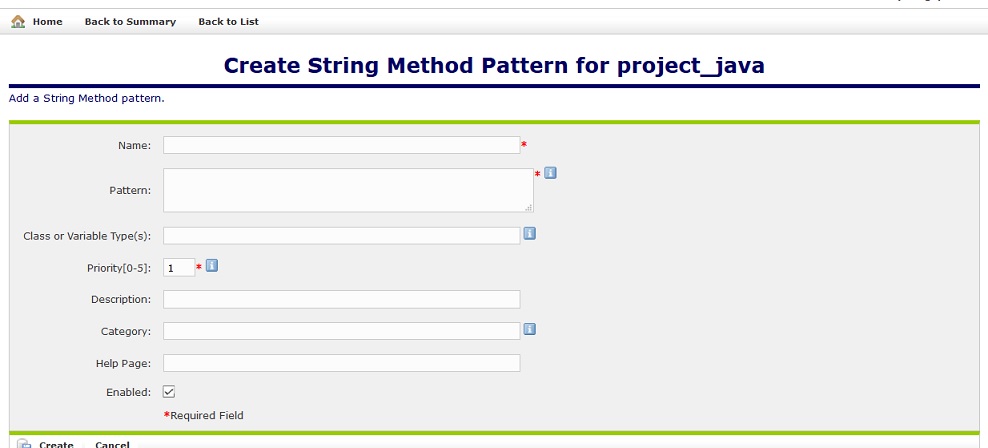Focus the Name text field
988x448 pixels.
(341, 145)
